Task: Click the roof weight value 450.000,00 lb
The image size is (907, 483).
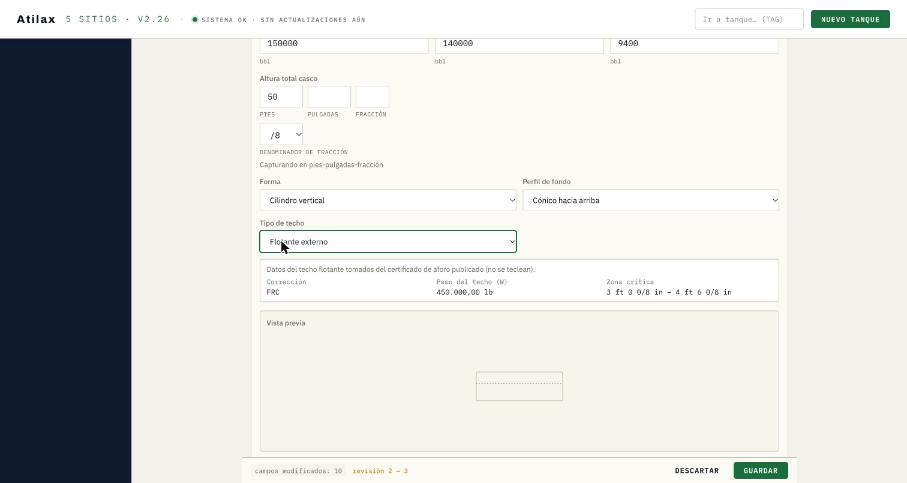Action: pos(464,292)
